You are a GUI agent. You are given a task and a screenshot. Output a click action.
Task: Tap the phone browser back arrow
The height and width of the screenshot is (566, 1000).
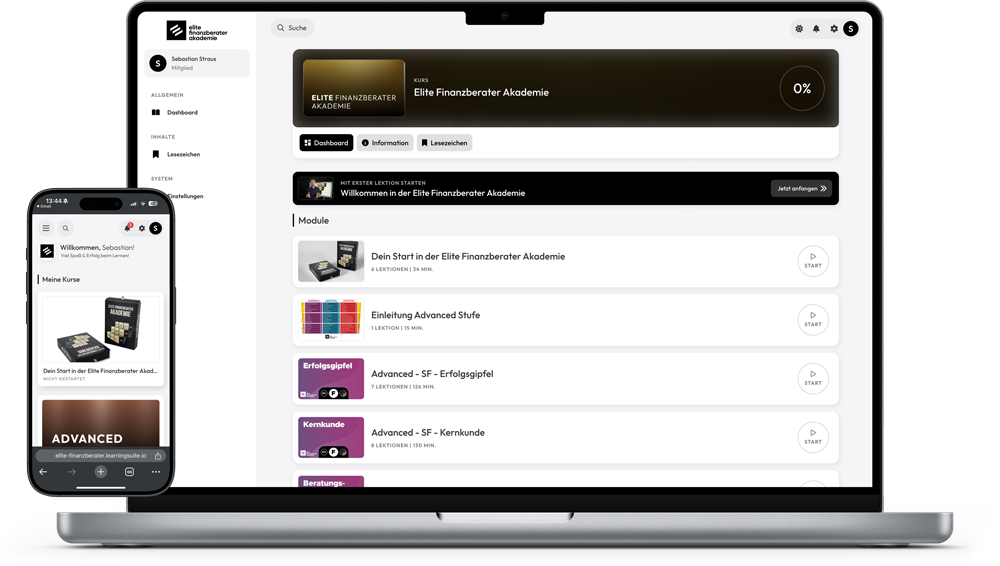tap(43, 472)
